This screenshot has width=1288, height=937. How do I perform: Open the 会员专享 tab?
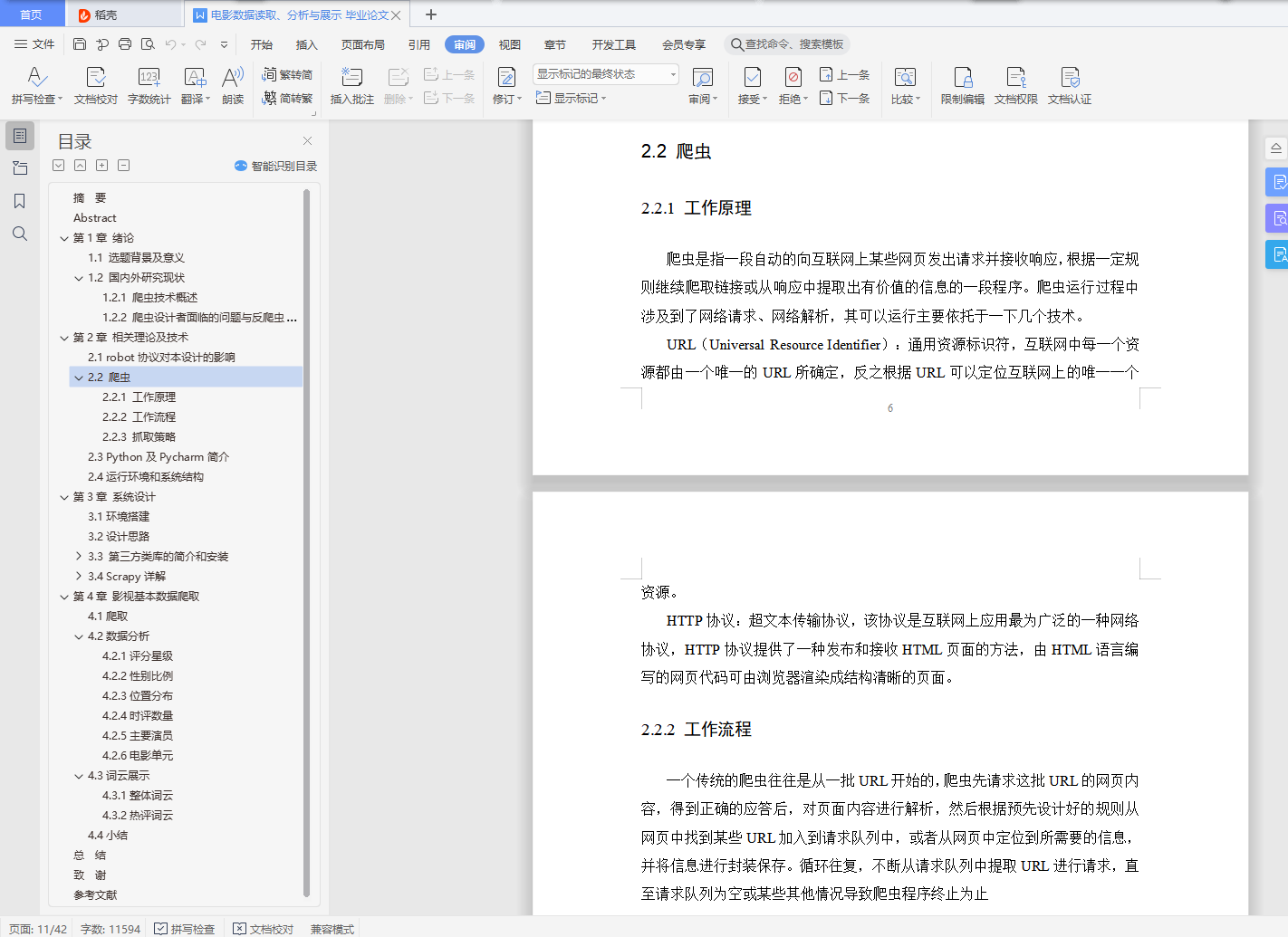point(684,44)
